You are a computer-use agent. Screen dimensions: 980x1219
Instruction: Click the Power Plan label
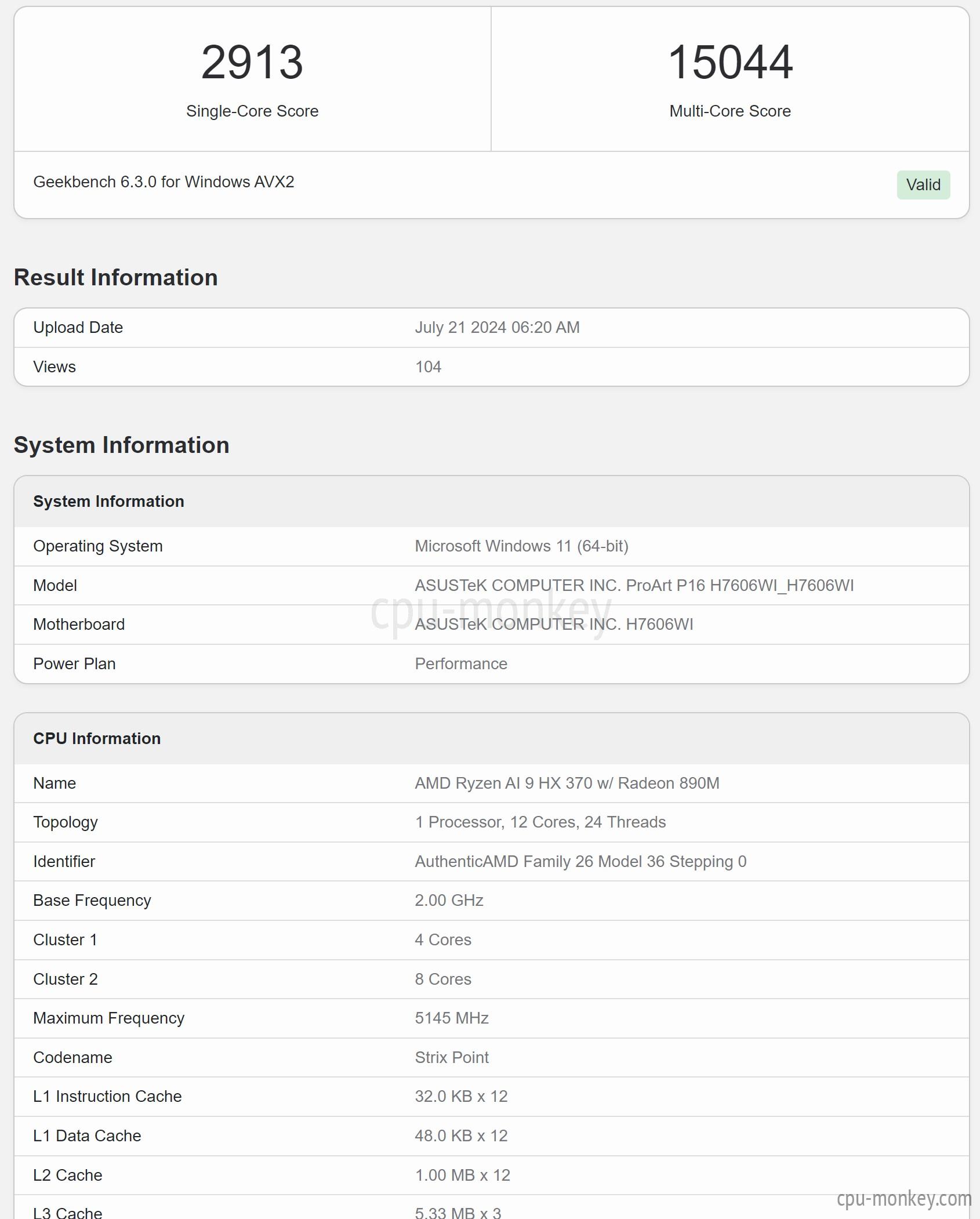click(74, 663)
